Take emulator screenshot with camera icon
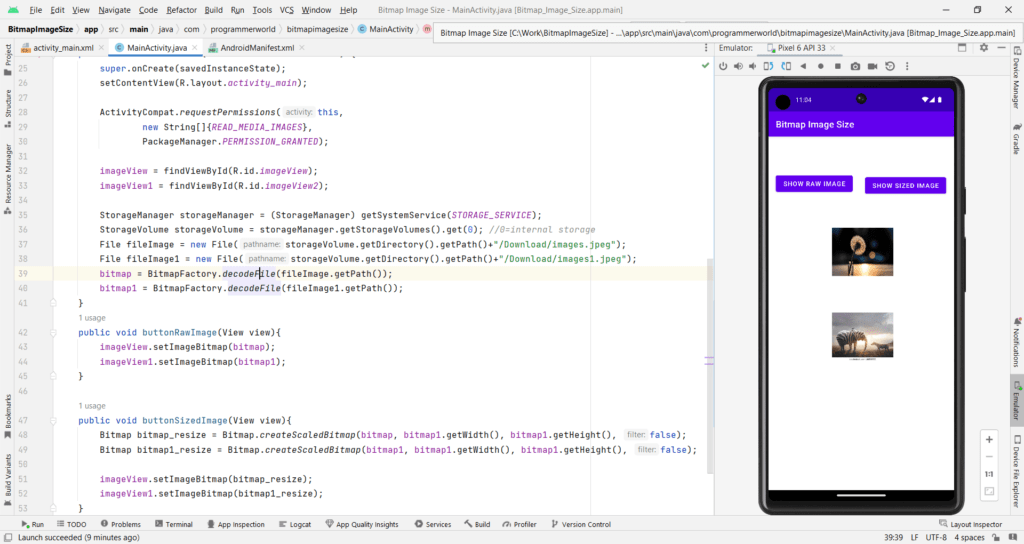The width and height of the screenshot is (1024, 544). (x=855, y=66)
